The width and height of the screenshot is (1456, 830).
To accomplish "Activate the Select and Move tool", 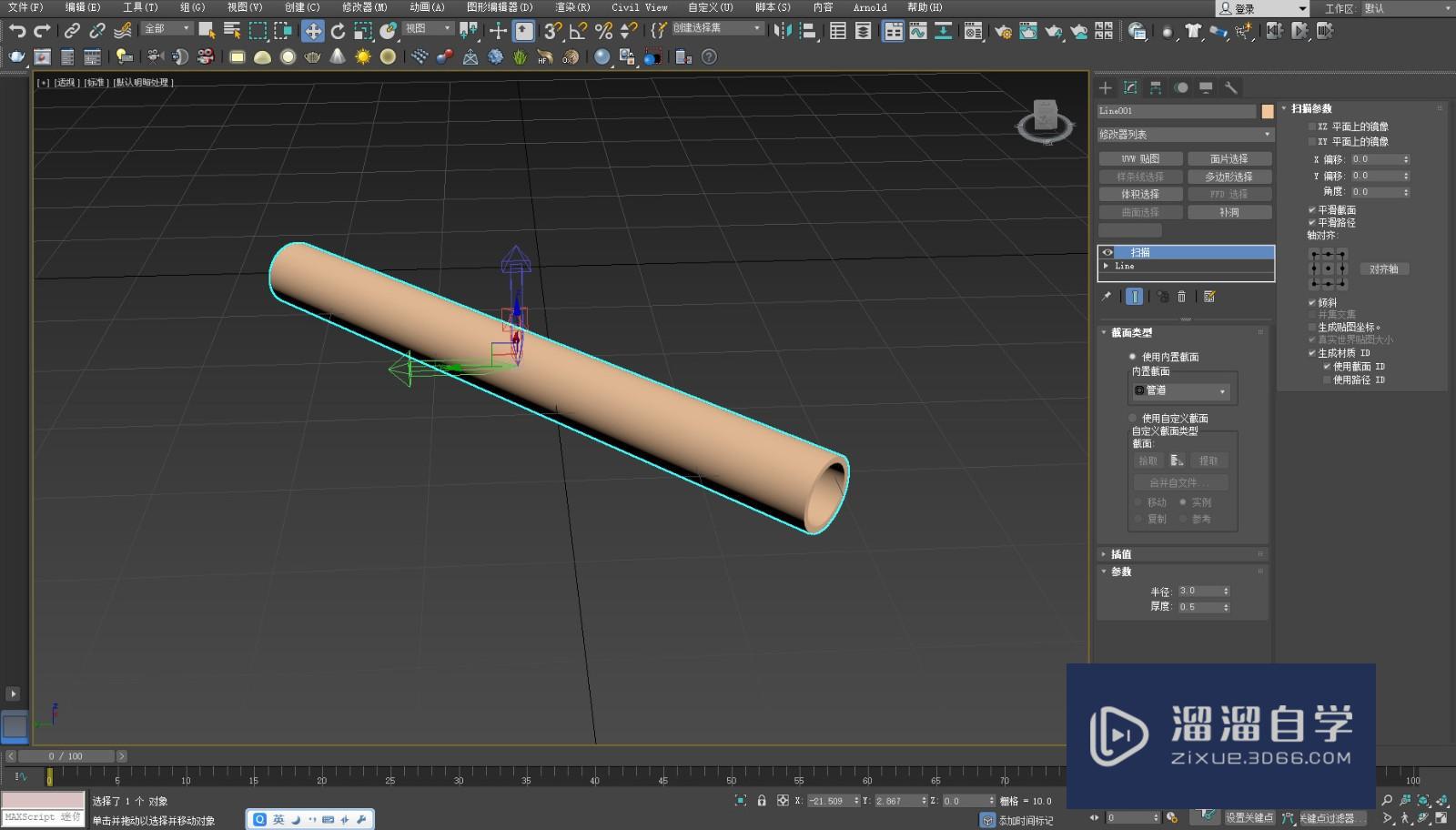I will (312, 31).
